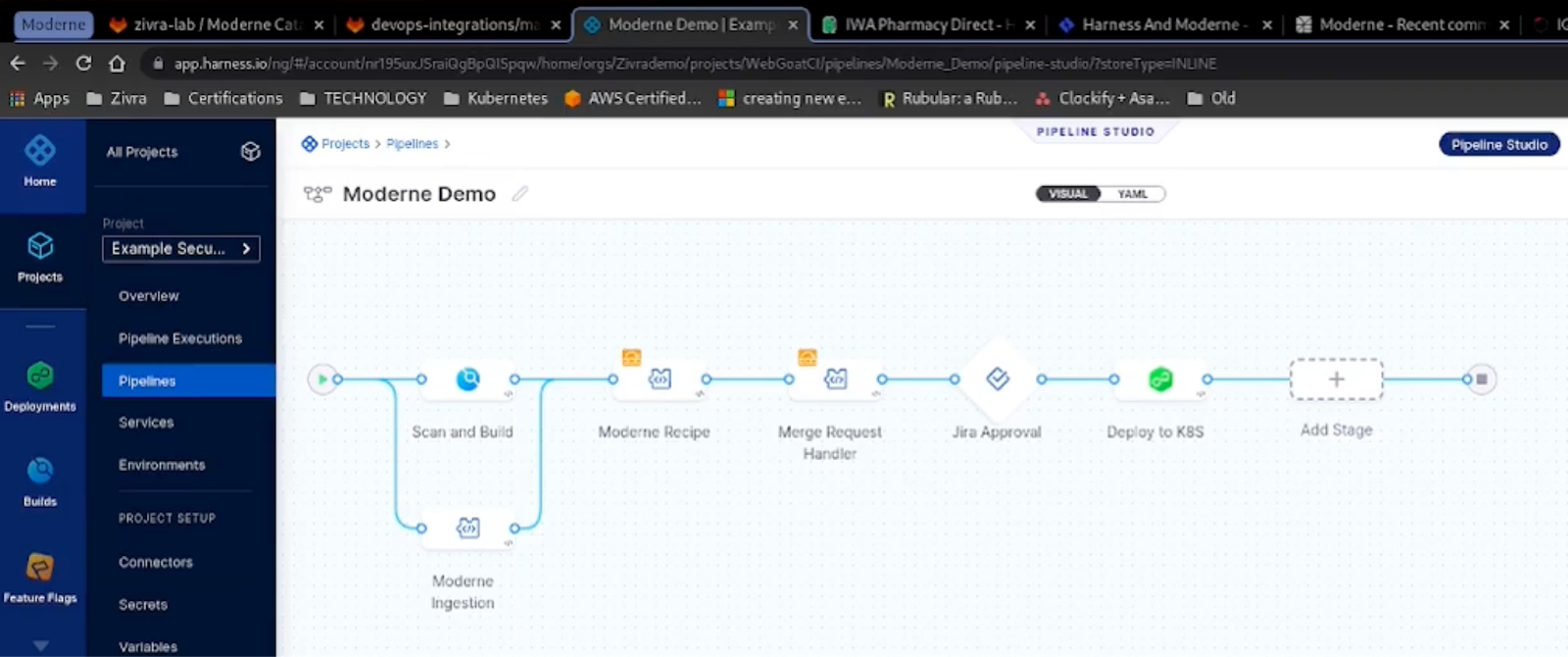Open the Old bookmark folder
This screenshot has height=657, width=1568.
click(x=1211, y=98)
